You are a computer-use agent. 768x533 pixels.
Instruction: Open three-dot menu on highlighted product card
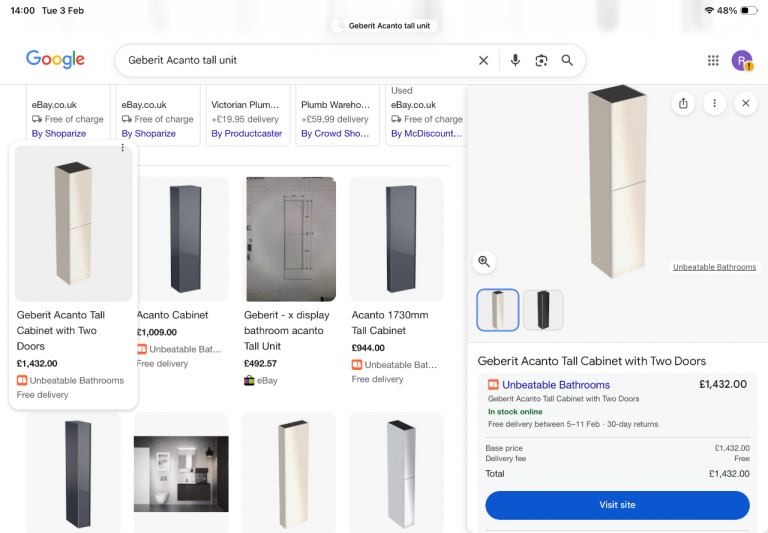point(123,148)
